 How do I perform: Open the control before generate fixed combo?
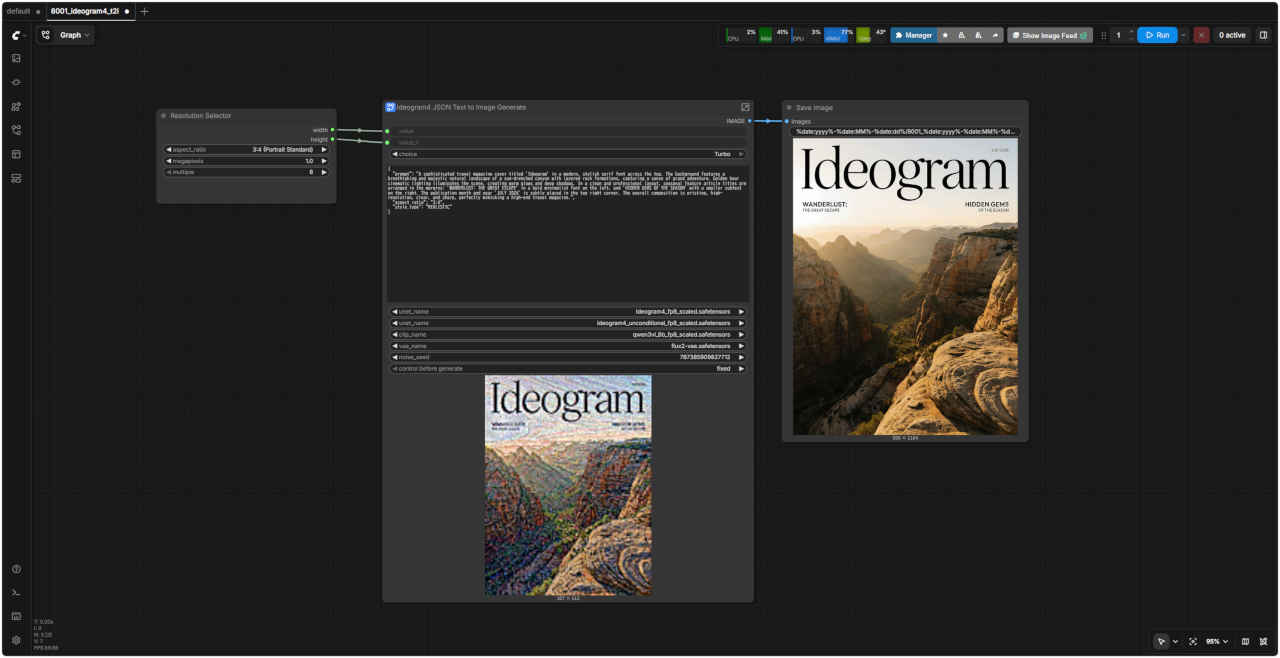[568, 368]
